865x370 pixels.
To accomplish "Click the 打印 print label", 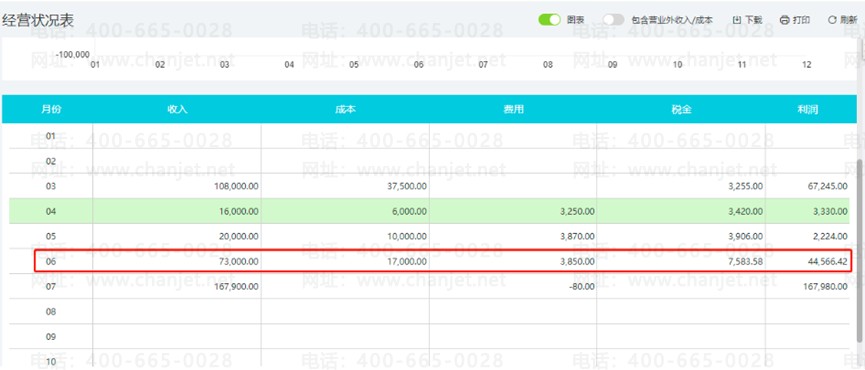I will coord(802,20).
